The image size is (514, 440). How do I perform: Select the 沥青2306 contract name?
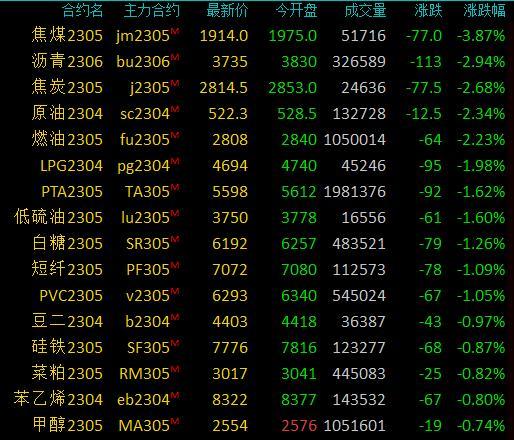[67, 61]
